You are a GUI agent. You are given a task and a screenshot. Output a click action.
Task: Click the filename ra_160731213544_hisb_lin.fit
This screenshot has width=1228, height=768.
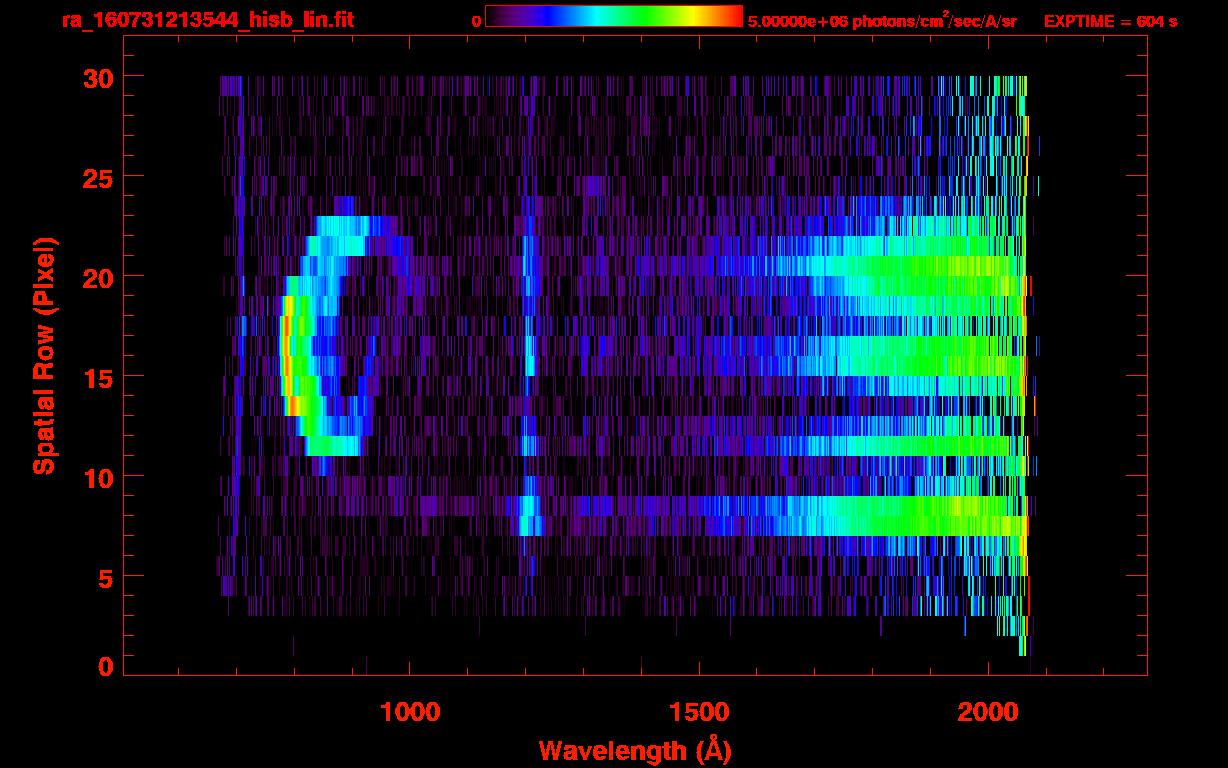click(x=207, y=21)
